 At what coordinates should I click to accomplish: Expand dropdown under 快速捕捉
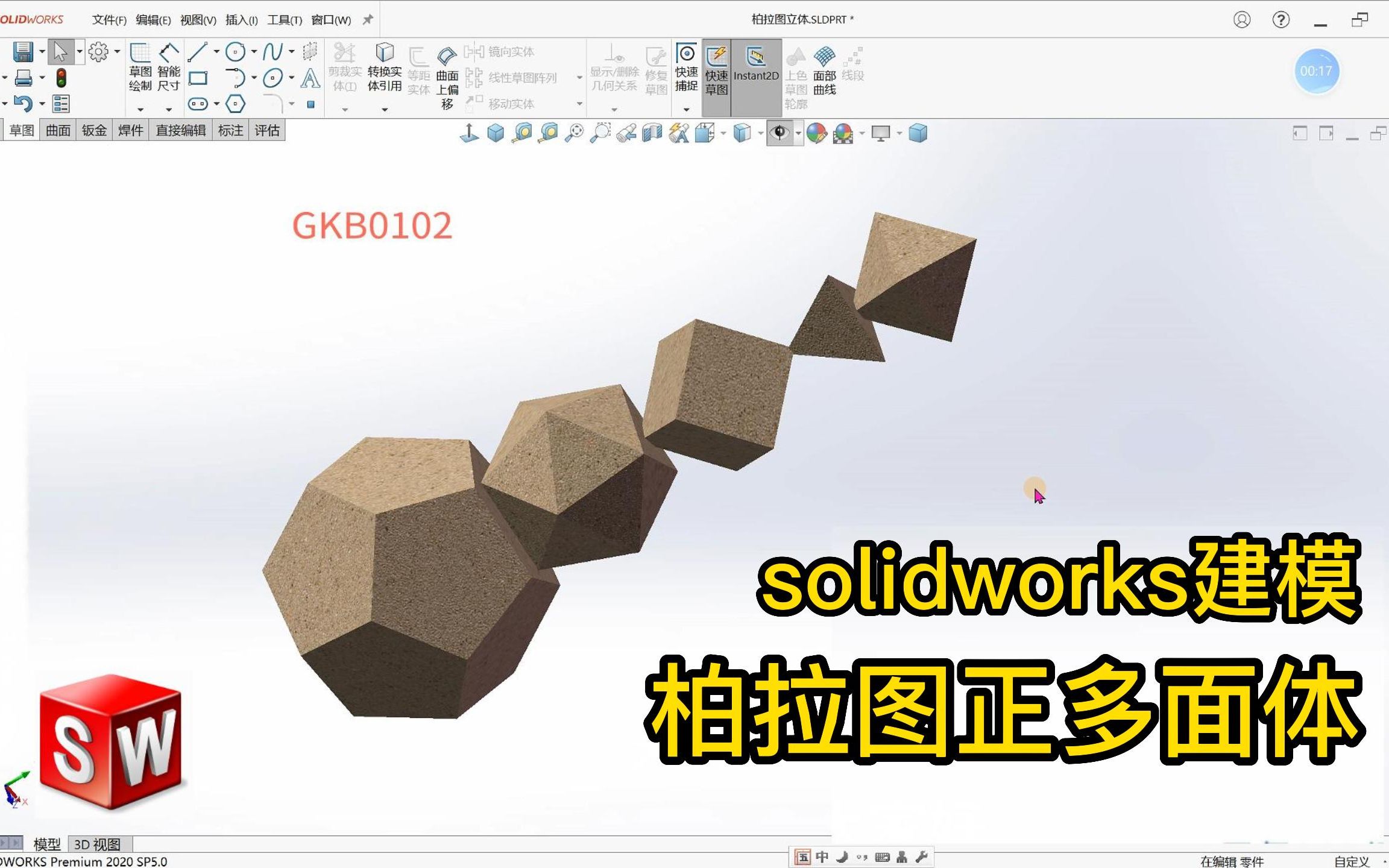pos(686,110)
